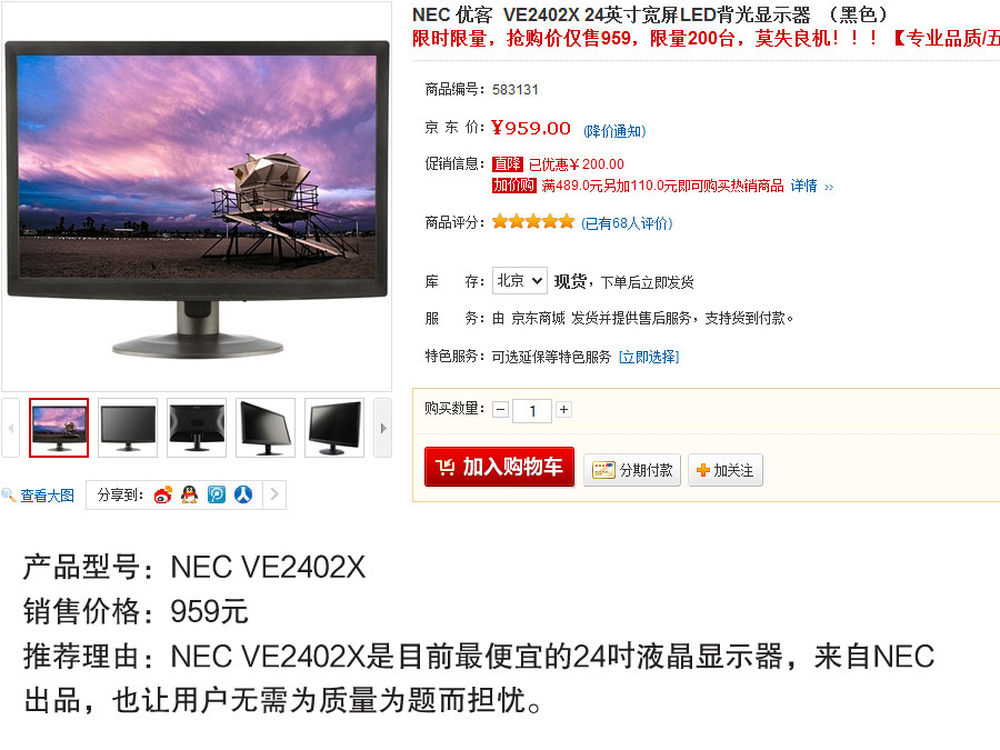Click 加关注 to follow this product

point(725,470)
